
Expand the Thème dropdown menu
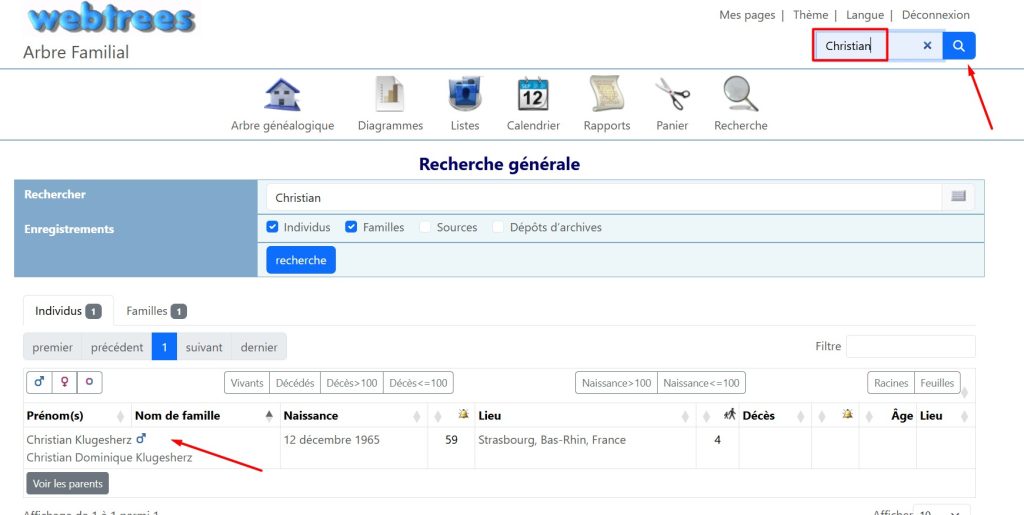(x=810, y=15)
